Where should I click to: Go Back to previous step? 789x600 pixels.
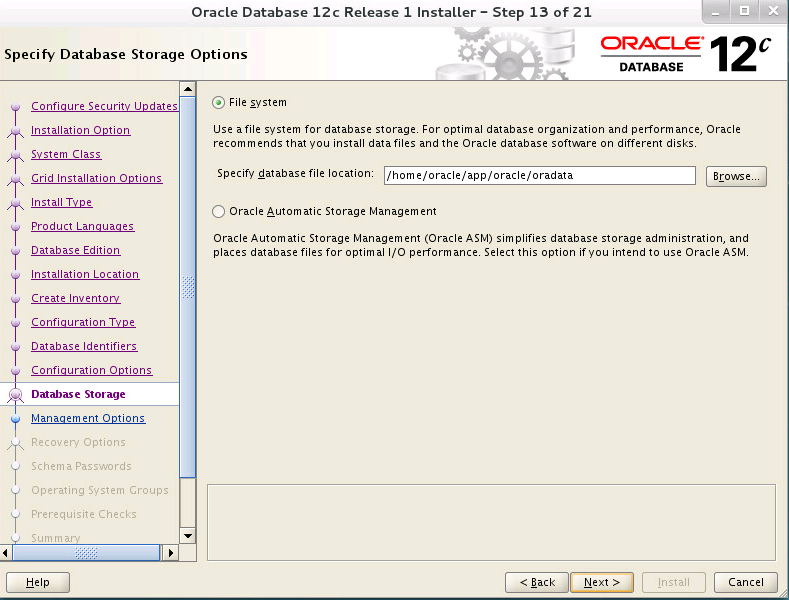[x=537, y=582]
